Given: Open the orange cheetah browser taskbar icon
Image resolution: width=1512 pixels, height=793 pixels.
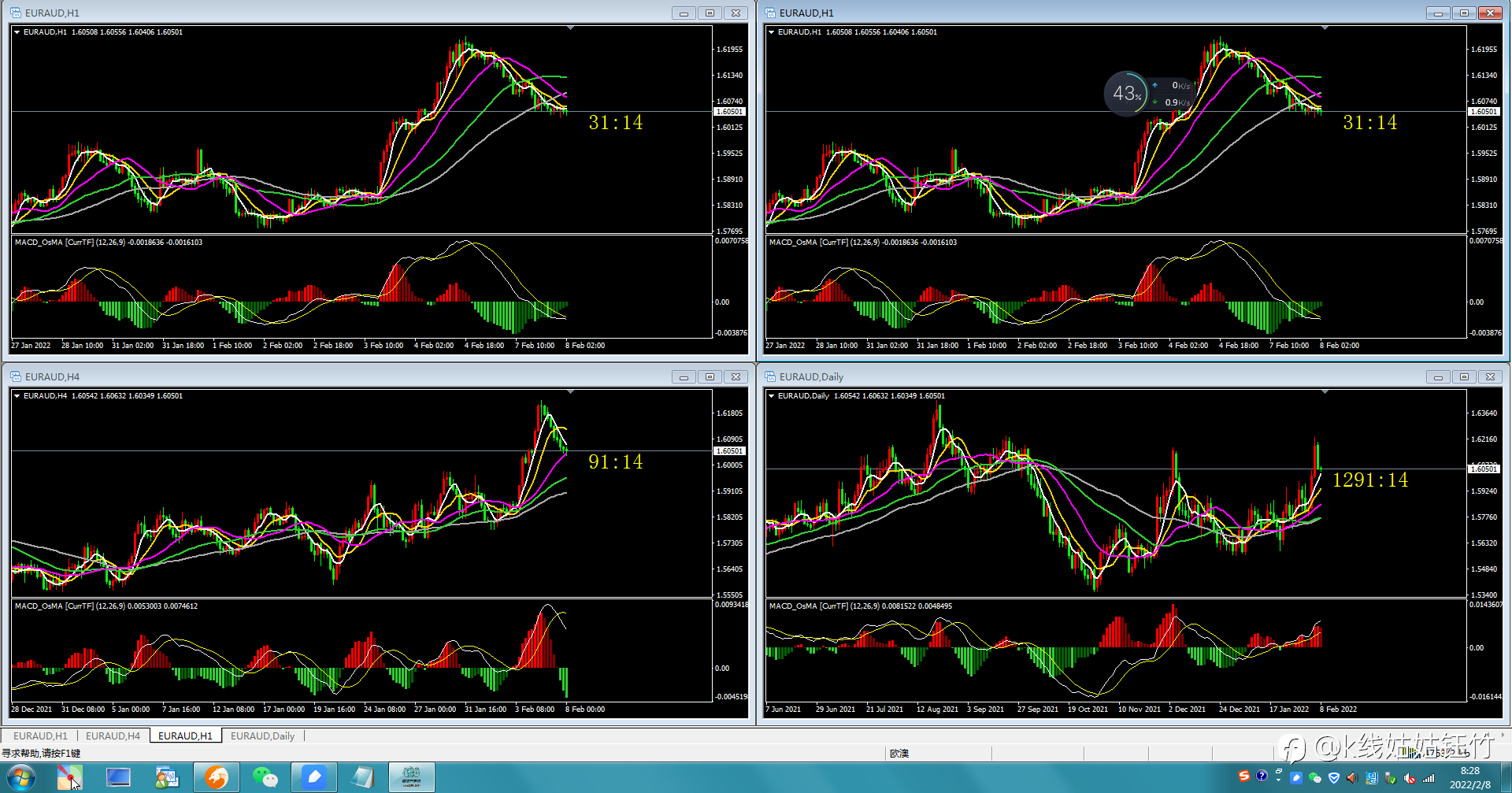Looking at the screenshot, I should coord(217,778).
